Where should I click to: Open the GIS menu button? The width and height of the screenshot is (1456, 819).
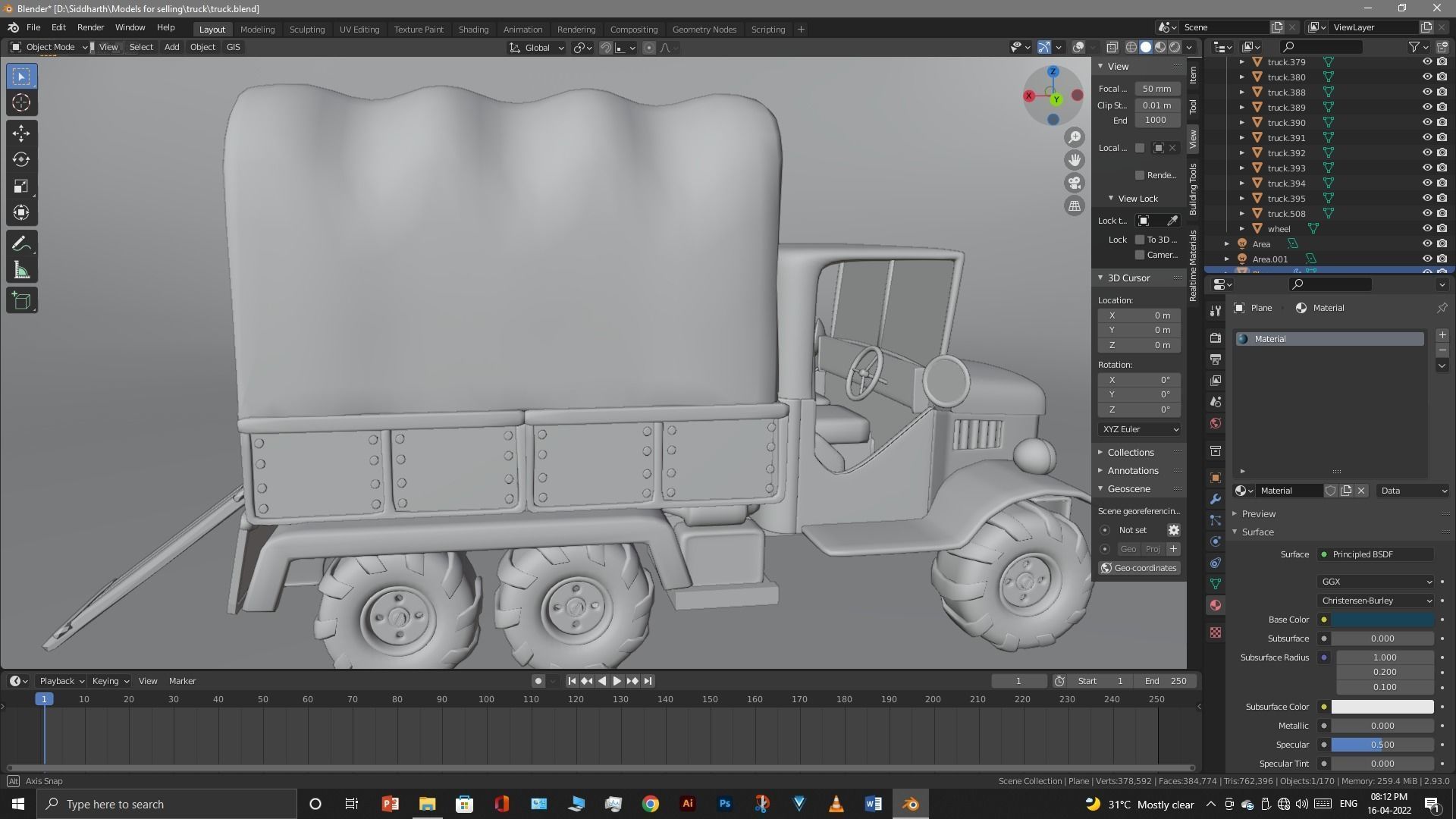[233, 47]
